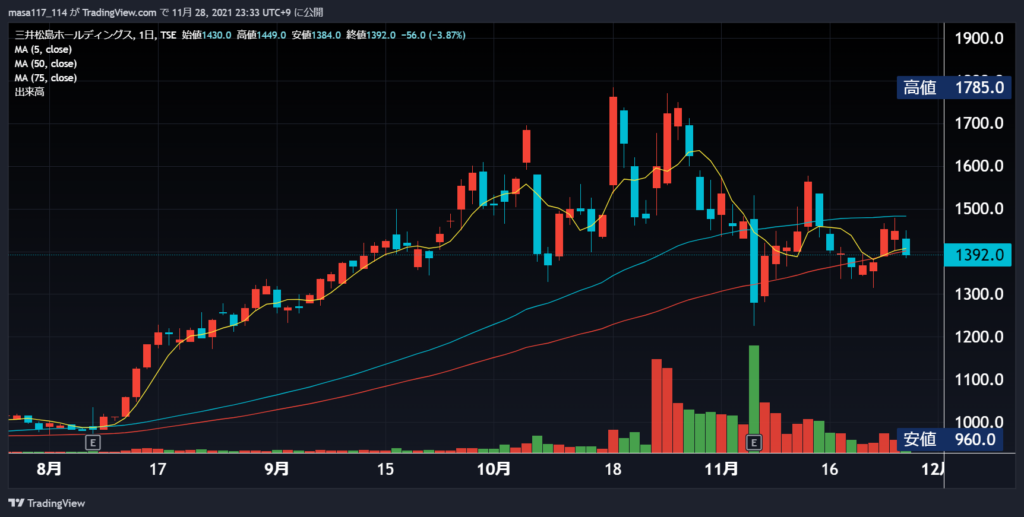Screen dimensions: 1024x517
Task: Select the MA (50, close) indicator label
Action: click(x=46, y=64)
